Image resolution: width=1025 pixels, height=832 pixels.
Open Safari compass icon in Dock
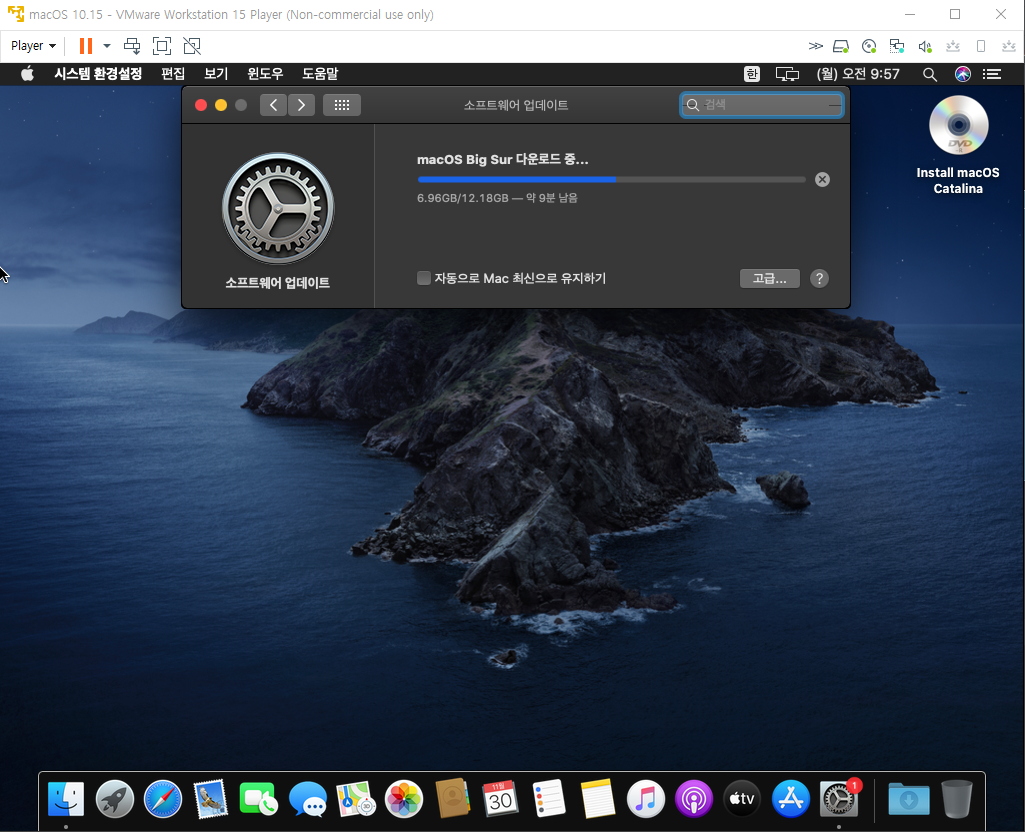[163, 799]
